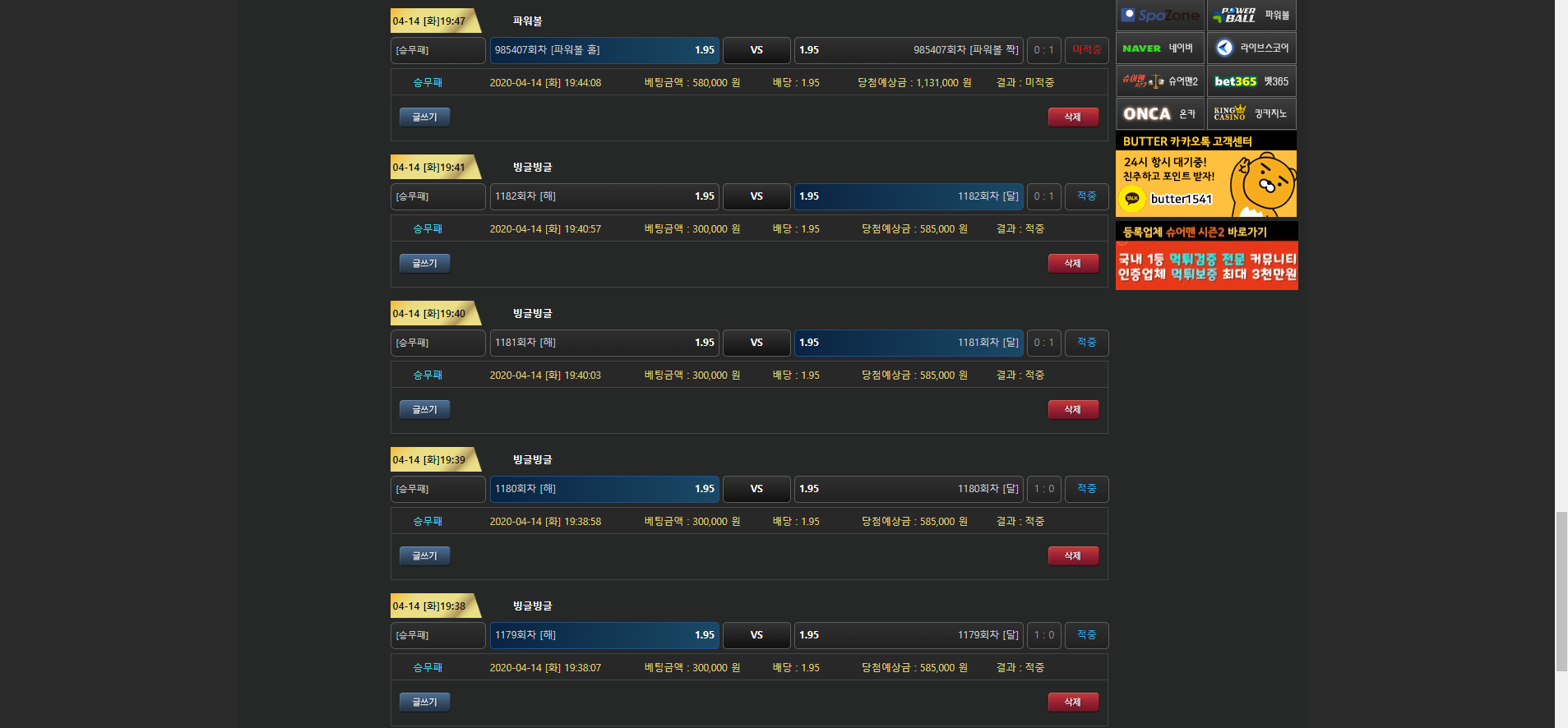Click the 미적중 result badge
Viewport: 1568px width, 728px height.
(1086, 50)
